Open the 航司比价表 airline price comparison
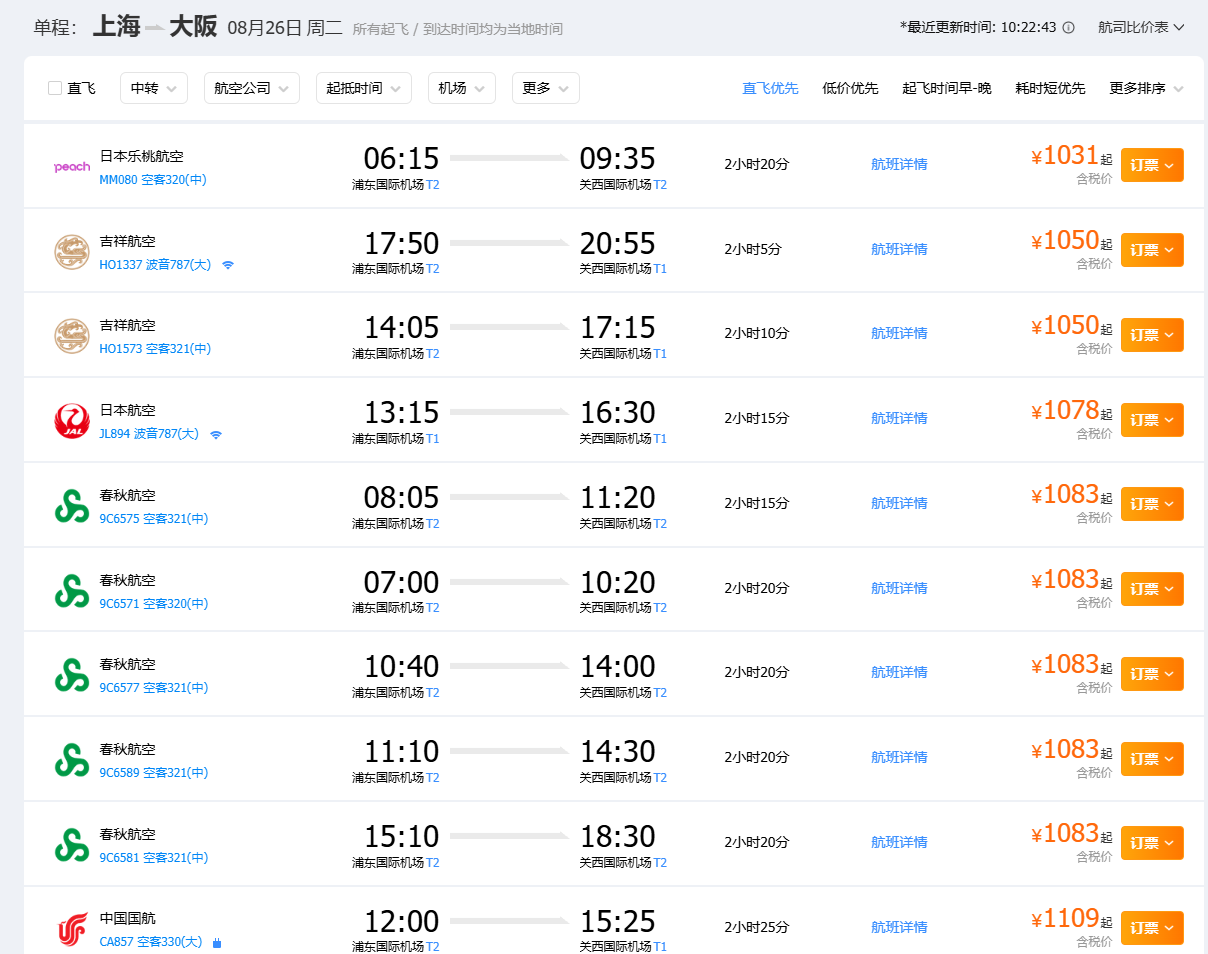 1141,27
